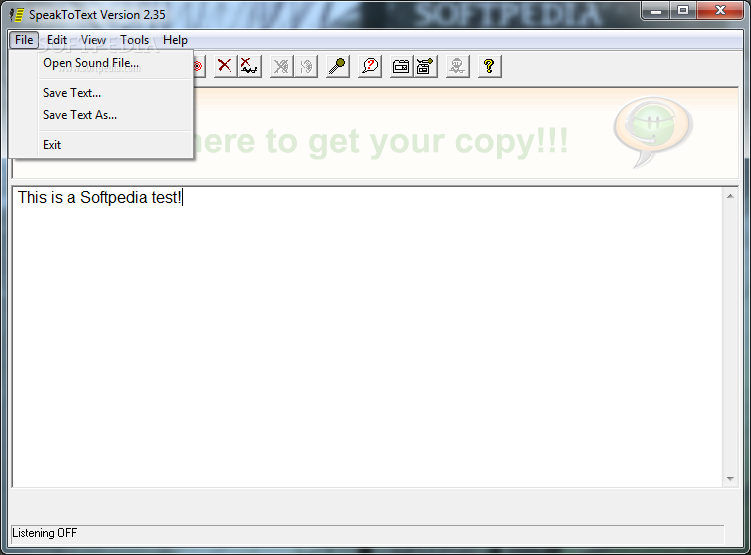The width and height of the screenshot is (751, 555).
Task: Open the Edit menu
Action: (57, 40)
